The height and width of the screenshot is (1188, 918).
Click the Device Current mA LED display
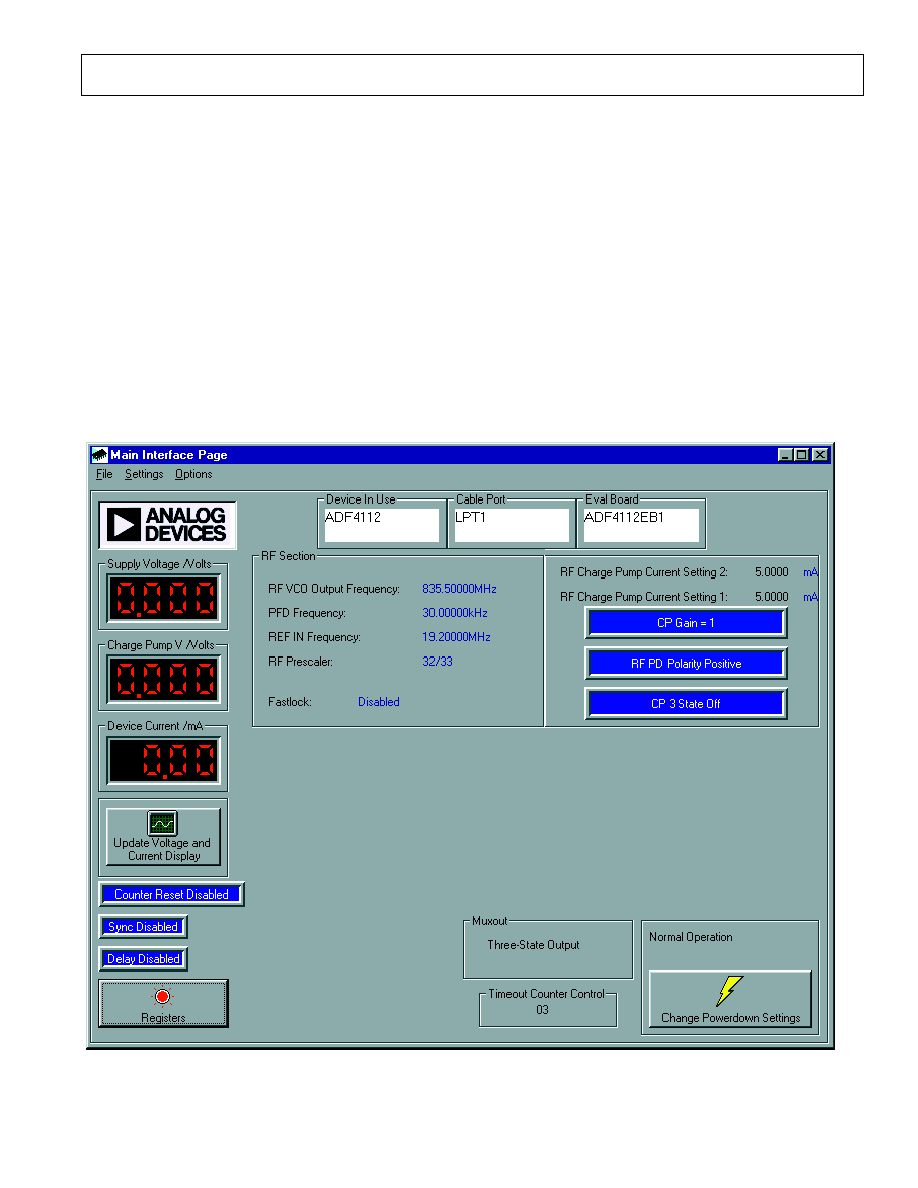pyautogui.click(x=164, y=760)
